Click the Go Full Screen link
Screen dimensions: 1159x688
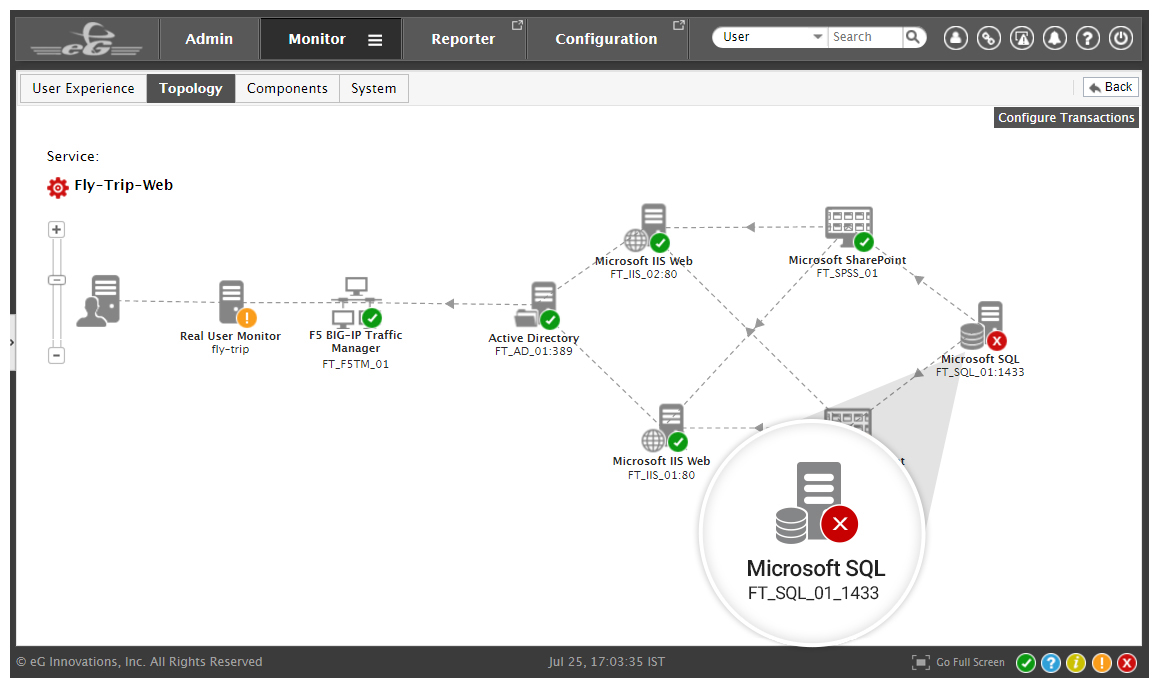971,663
